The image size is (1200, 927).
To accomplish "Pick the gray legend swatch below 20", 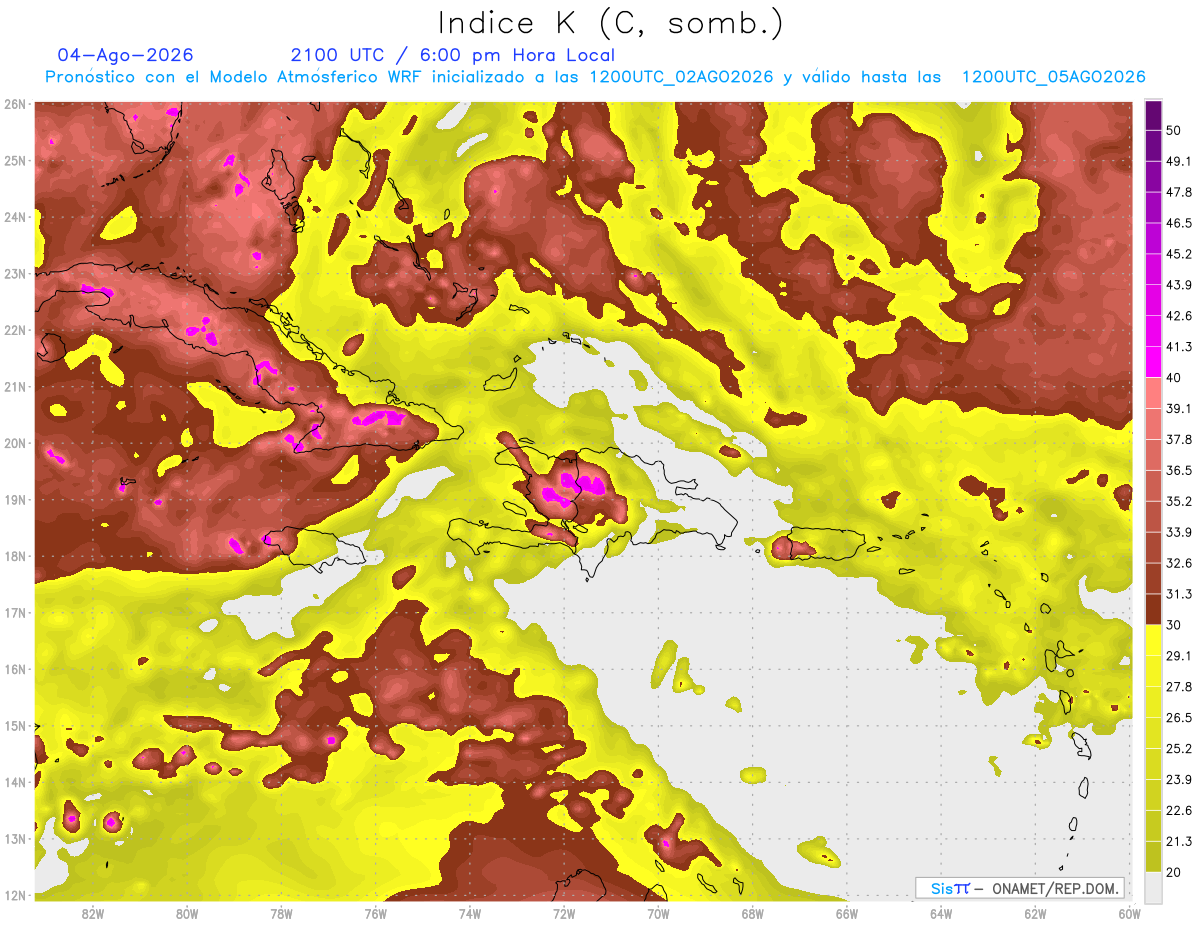I will (x=1153, y=886).
